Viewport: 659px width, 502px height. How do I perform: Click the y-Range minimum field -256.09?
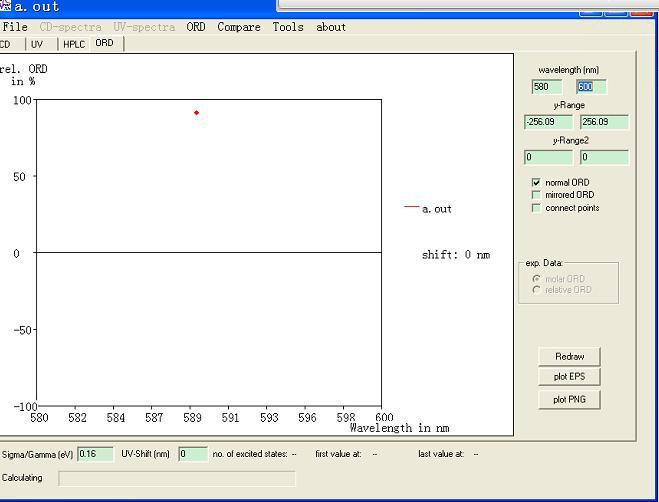(548, 122)
